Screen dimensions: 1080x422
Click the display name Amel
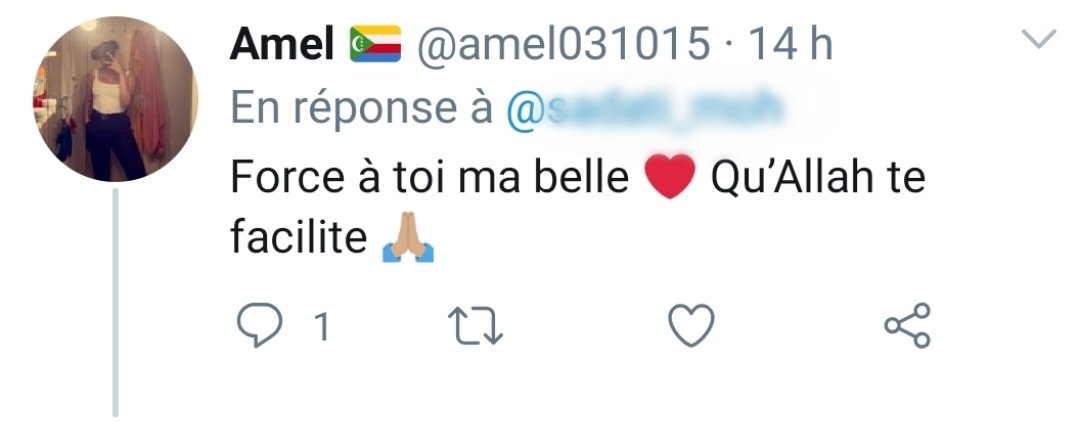[282, 43]
